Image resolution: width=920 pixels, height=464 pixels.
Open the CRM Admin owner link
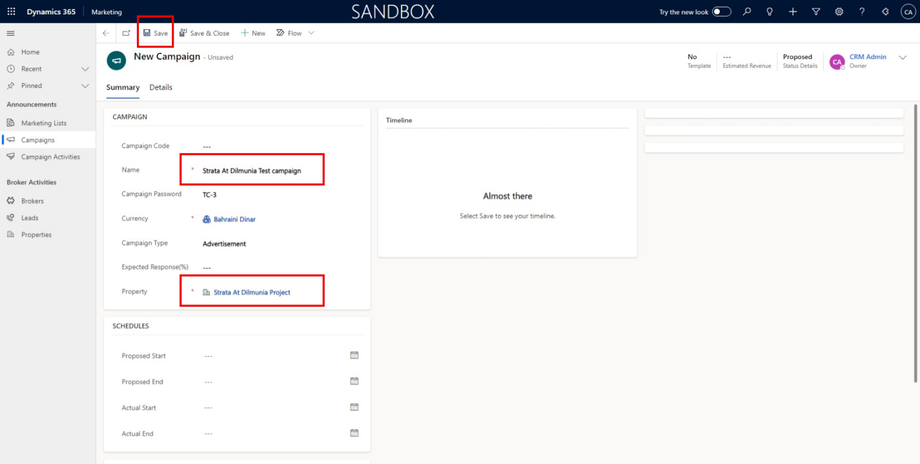pos(868,57)
